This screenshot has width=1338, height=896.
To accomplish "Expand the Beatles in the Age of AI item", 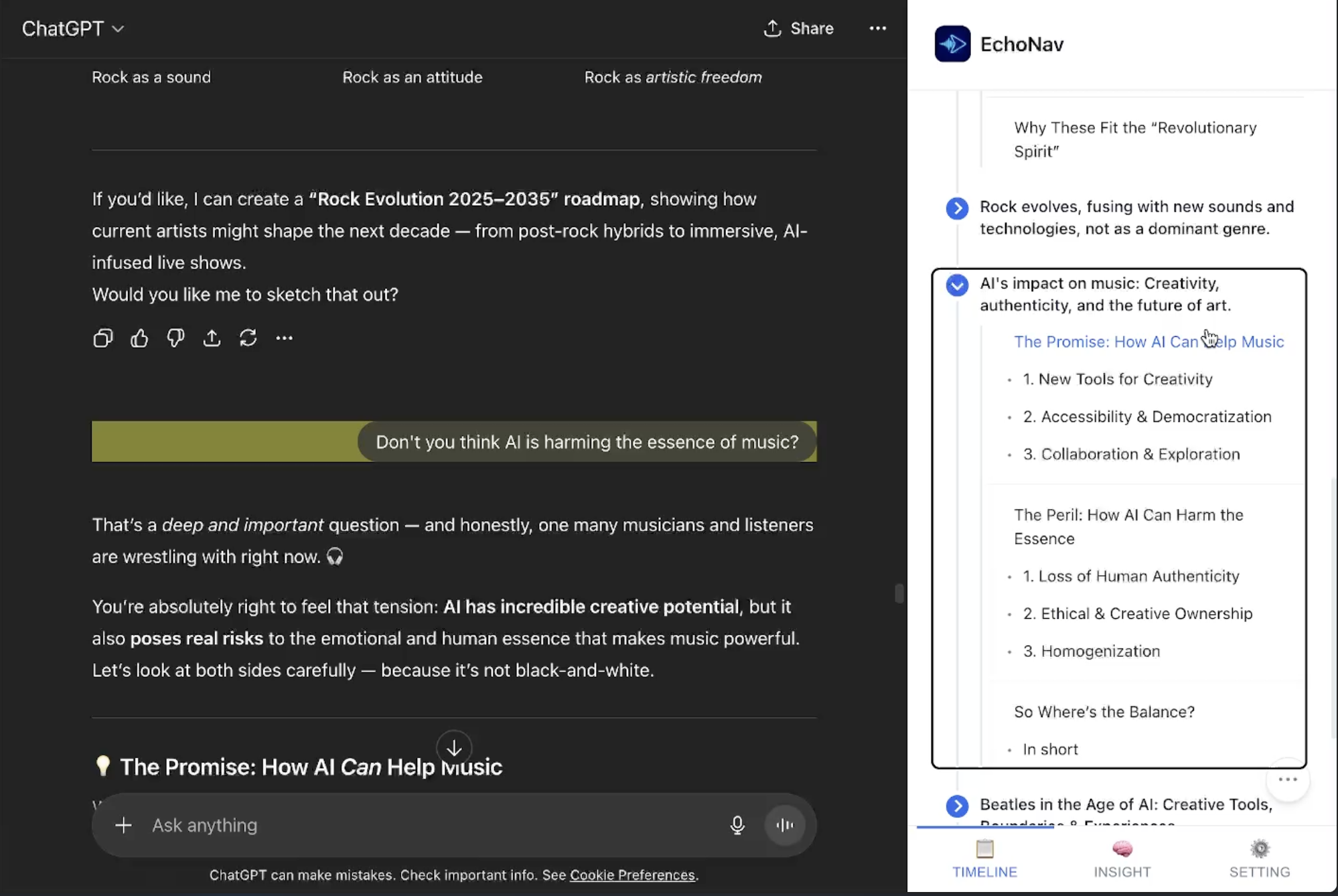I will (957, 806).
